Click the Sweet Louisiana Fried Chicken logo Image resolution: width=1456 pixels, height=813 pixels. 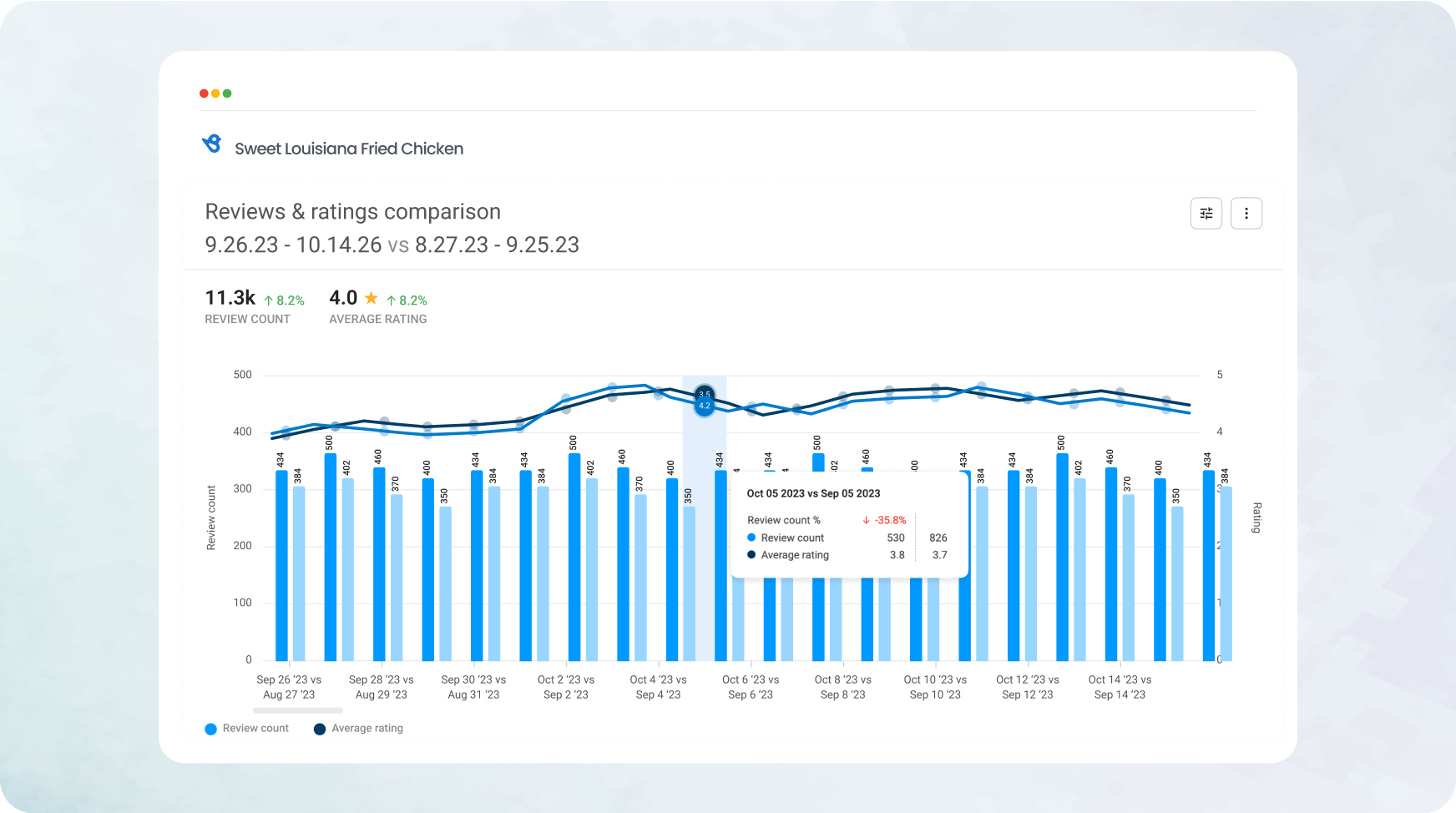pos(212,144)
